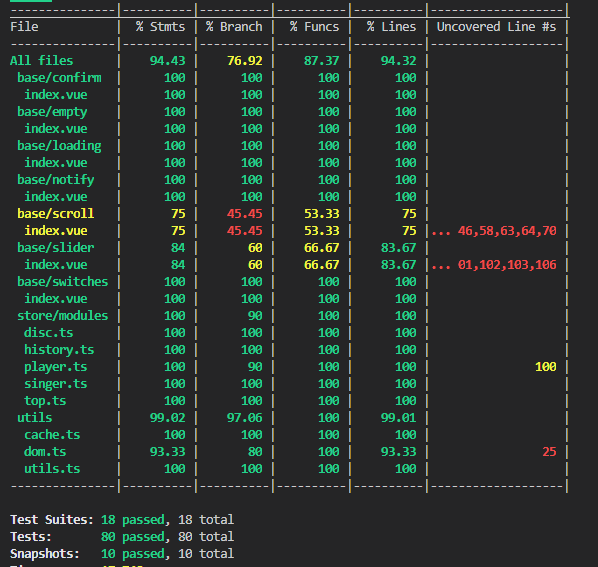Select the base/confirm directory entry
This screenshot has height=567, width=598.
(59, 78)
